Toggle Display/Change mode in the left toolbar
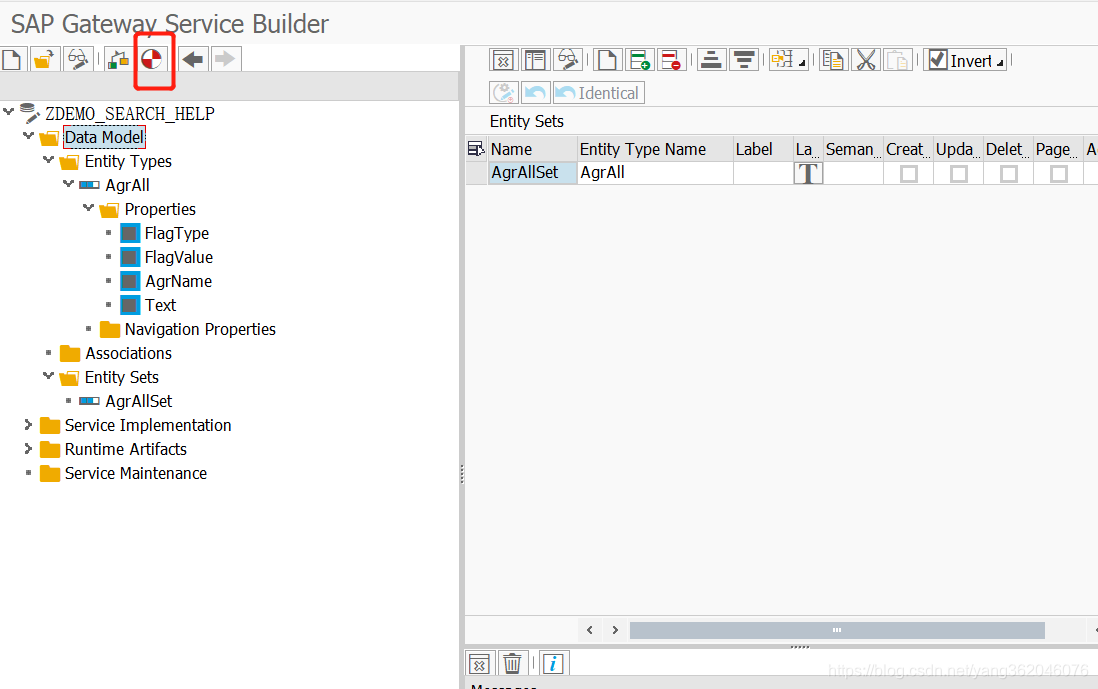Screen dimensions: 1098x689 pyautogui.click(x=78, y=60)
